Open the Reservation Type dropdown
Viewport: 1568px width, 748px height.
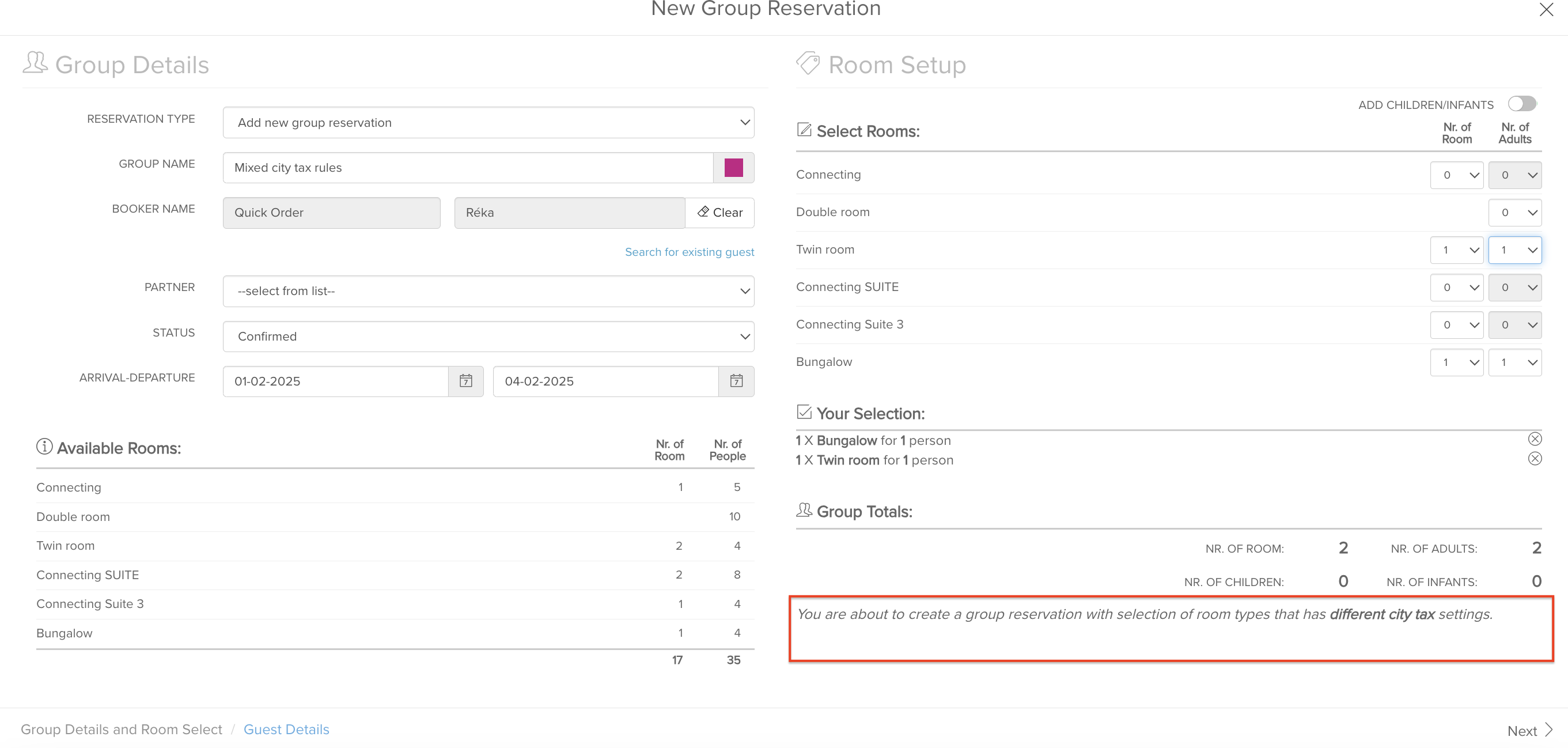pos(488,122)
